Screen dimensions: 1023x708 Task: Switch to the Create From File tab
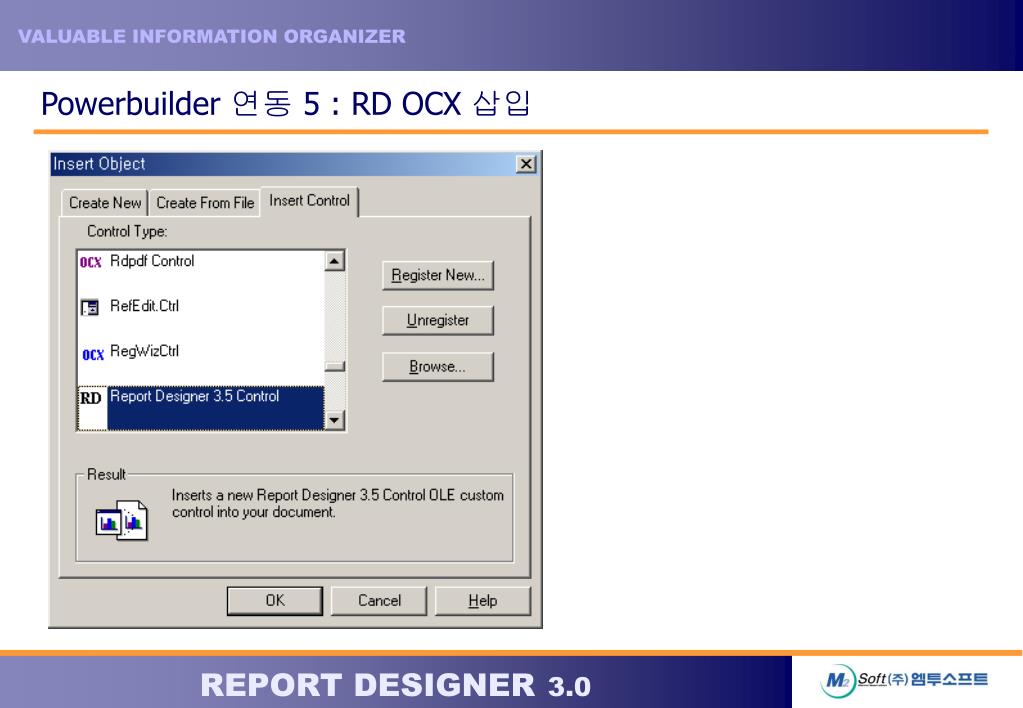(205, 203)
